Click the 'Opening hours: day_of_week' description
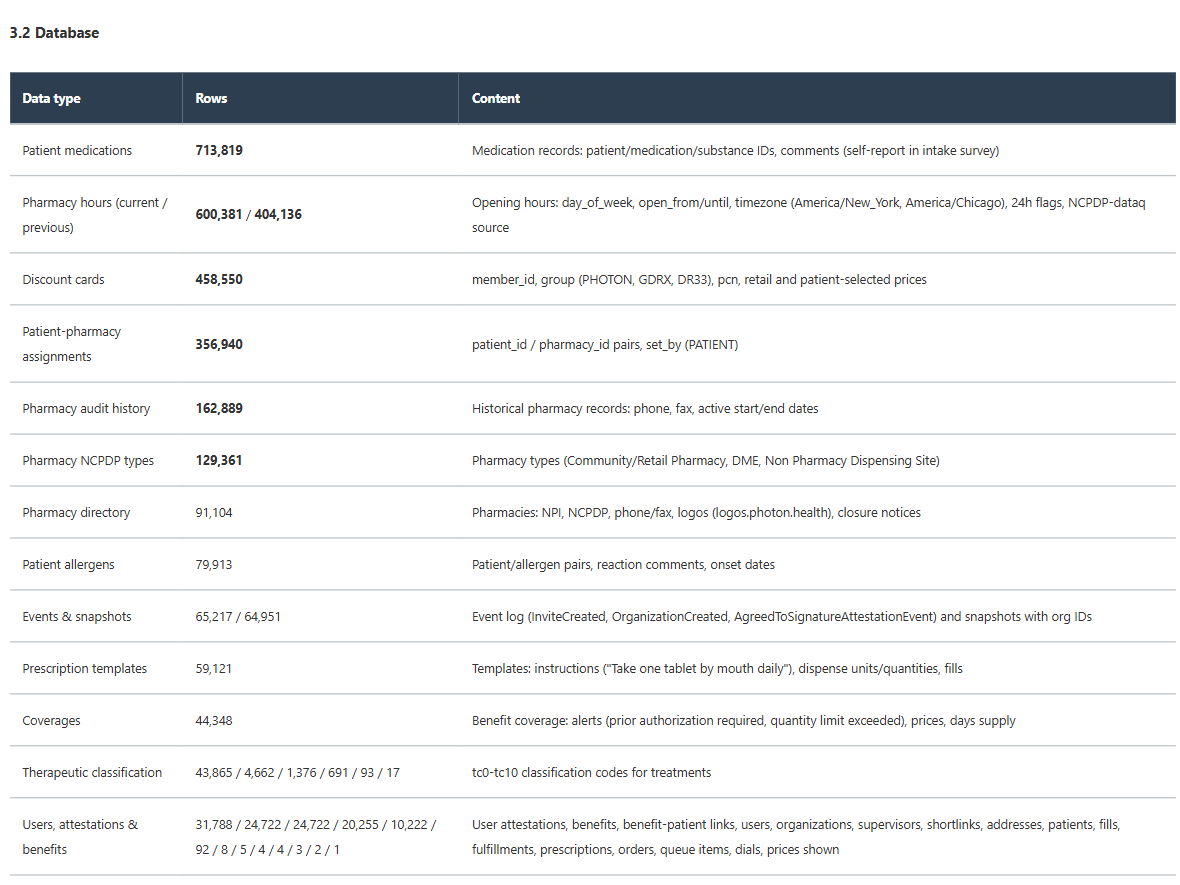1180x885 pixels. (x=809, y=214)
